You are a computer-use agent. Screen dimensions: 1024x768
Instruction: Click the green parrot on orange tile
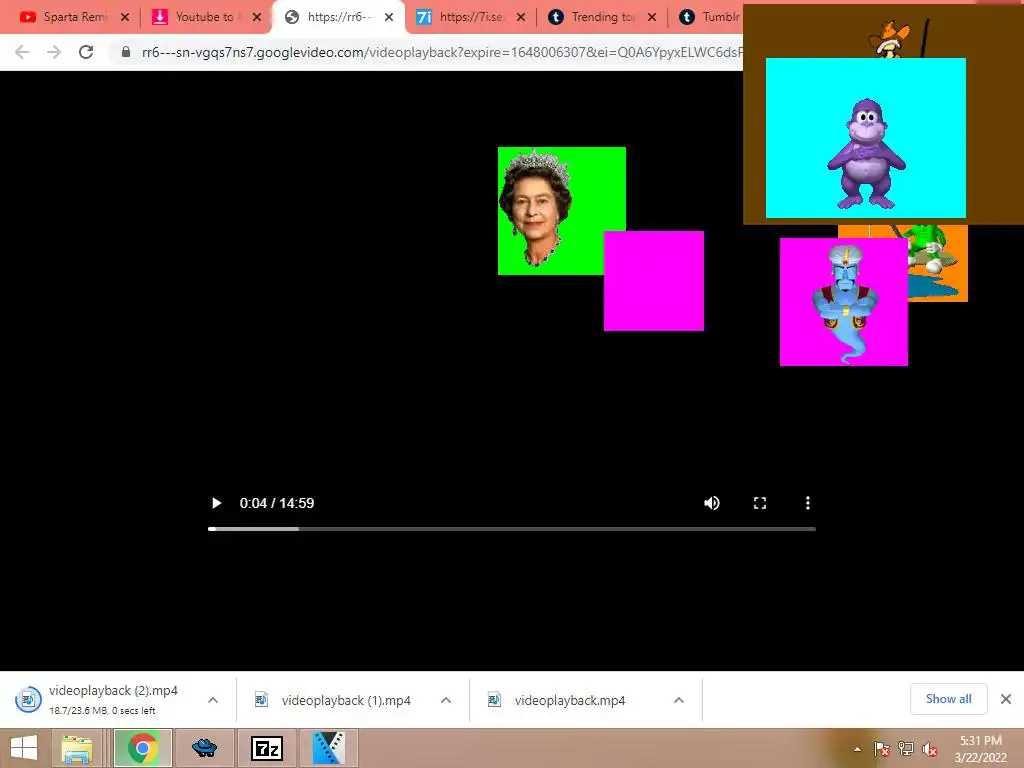(x=937, y=263)
